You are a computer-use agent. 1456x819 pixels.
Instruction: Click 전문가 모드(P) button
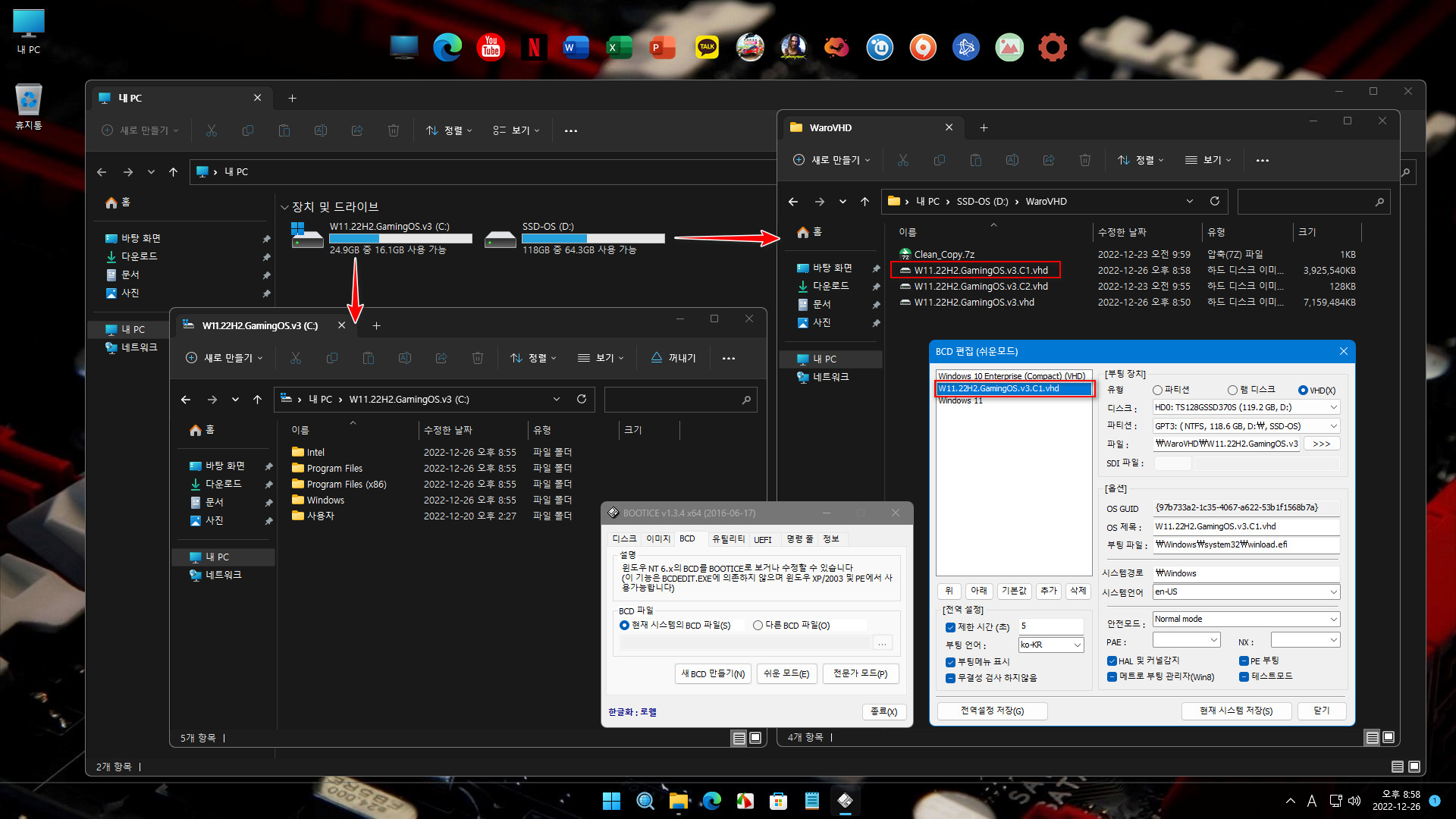pos(860,673)
